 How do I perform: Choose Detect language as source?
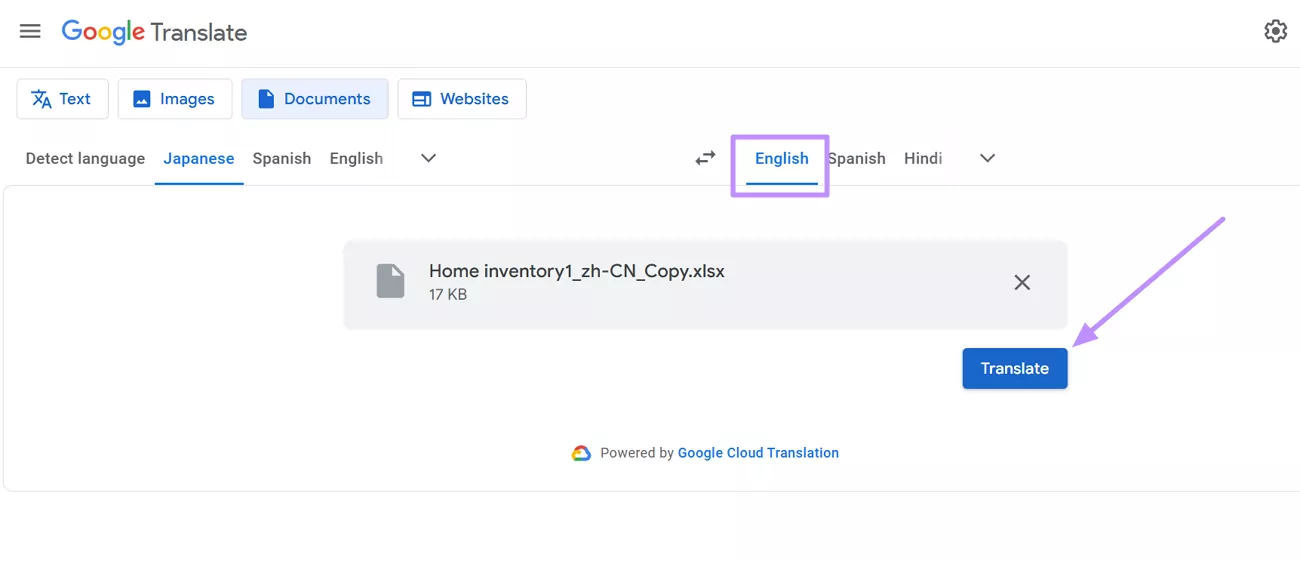(x=85, y=158)
